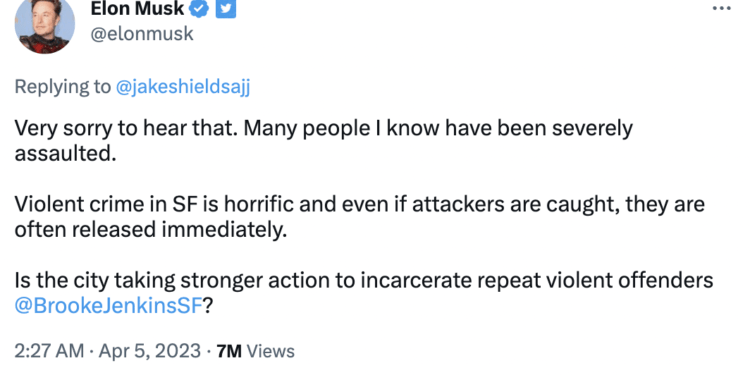Click the 'Replying to' label

click(x=63, y=87)
